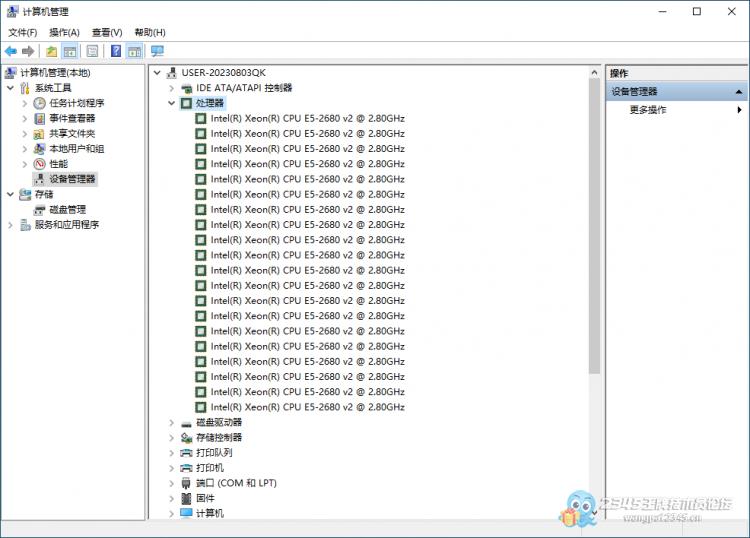Click the device list scroll up arrow
This screenshot has height=538, width=750.
(x=594, y=73)
